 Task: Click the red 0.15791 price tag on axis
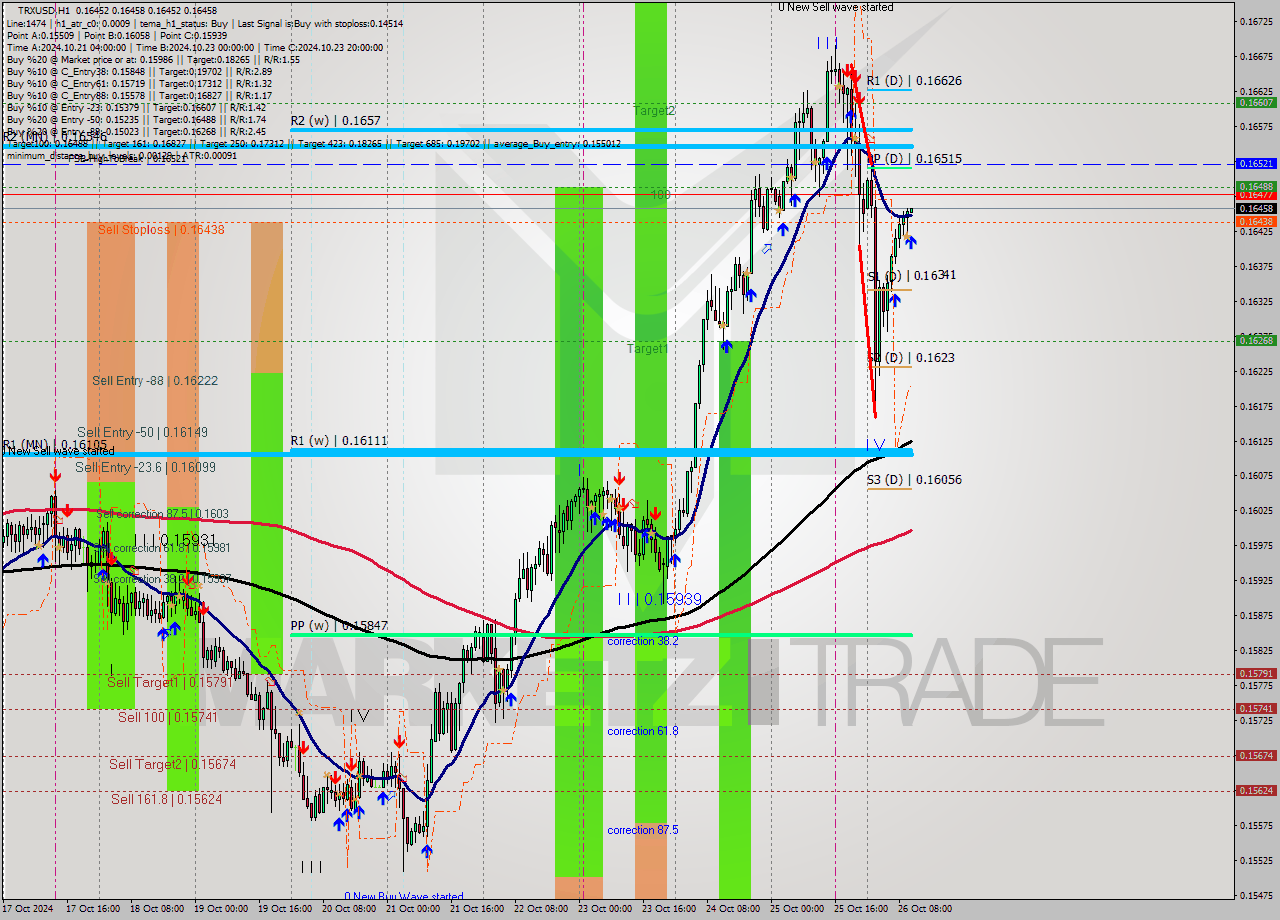1256,673
